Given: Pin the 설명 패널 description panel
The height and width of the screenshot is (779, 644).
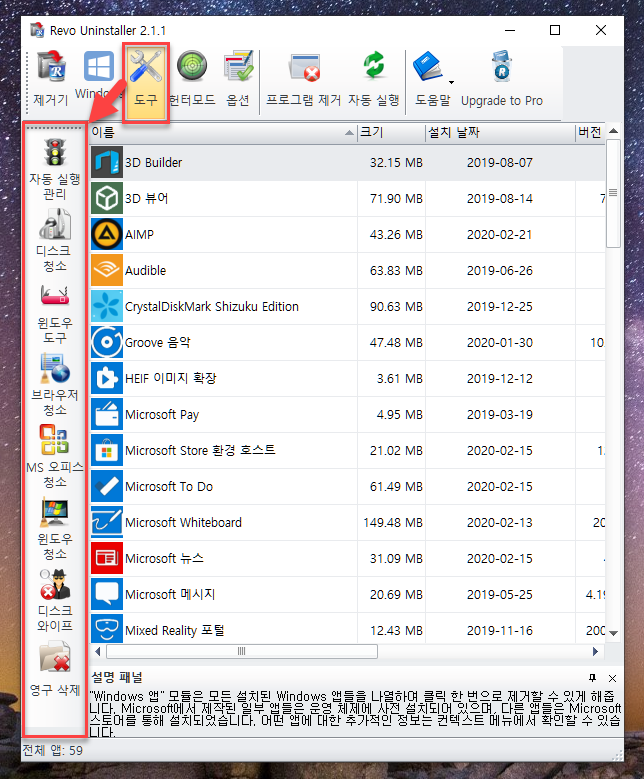Looking at the screenshot, I should point(592,678).
